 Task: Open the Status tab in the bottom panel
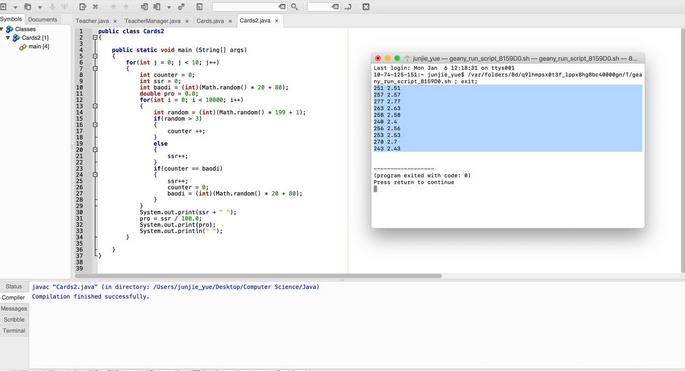point(14,287)
